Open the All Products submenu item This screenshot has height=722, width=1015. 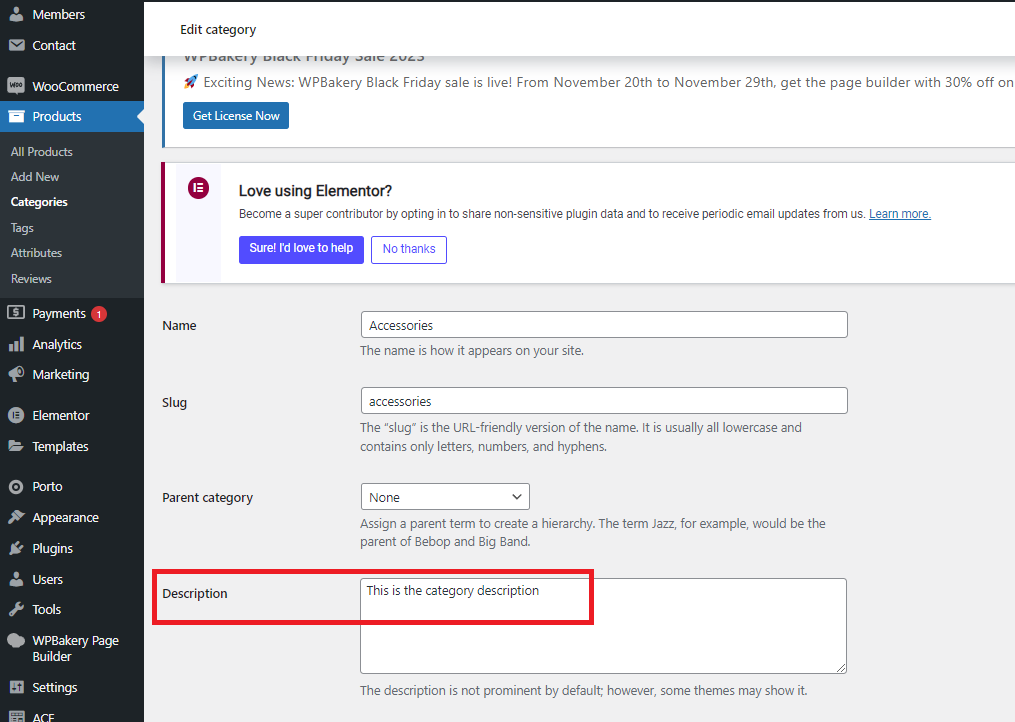pos(42,152)
